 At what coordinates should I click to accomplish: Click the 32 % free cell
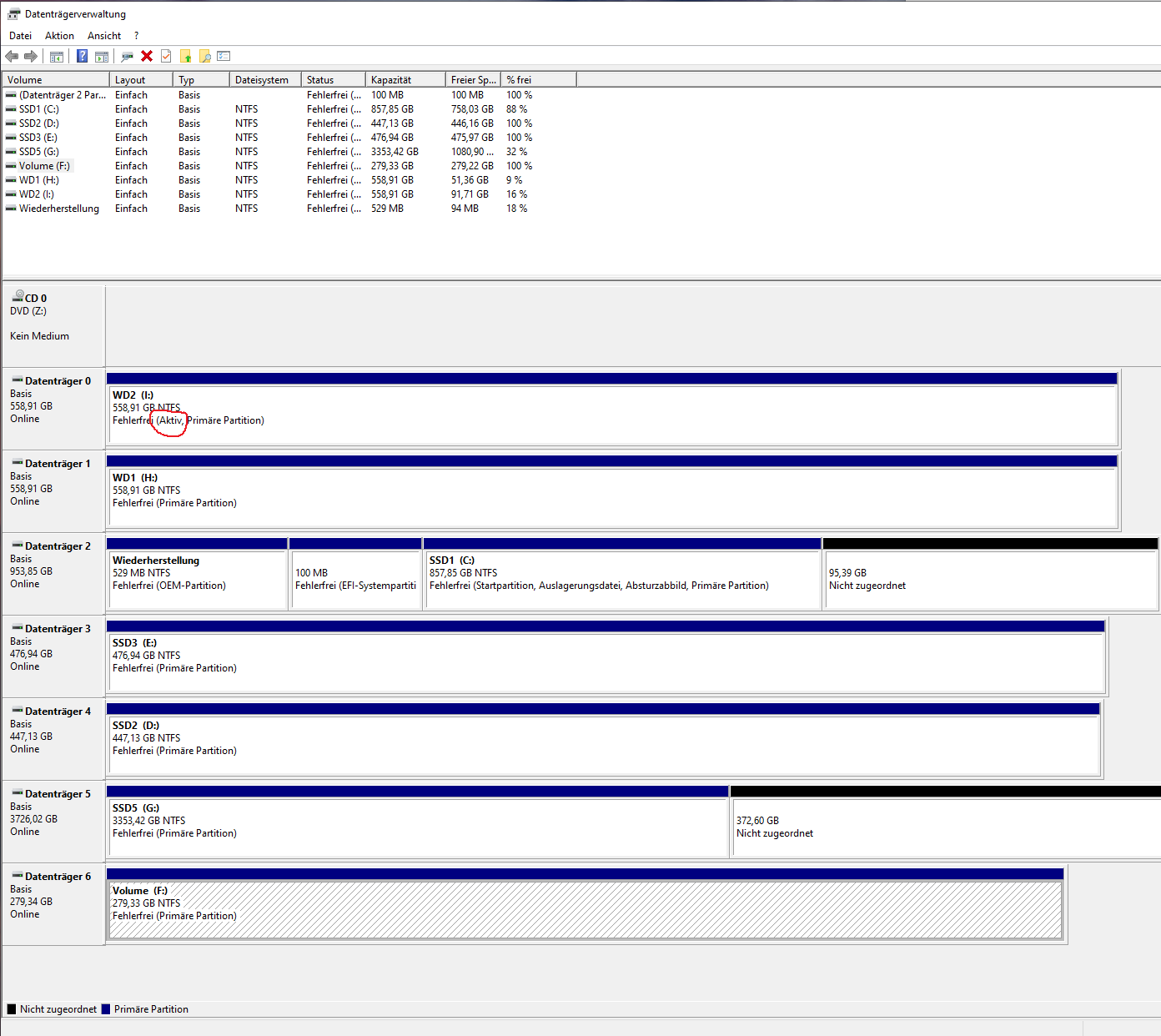pyautogui.click(x=516, y=152)
